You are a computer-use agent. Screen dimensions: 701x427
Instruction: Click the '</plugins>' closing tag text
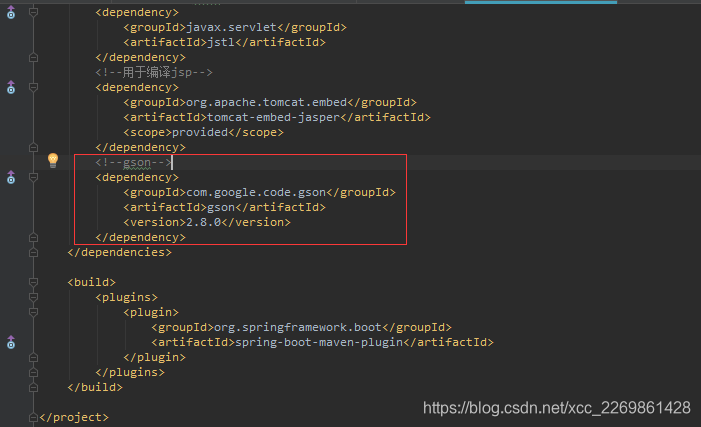[130, 372]
